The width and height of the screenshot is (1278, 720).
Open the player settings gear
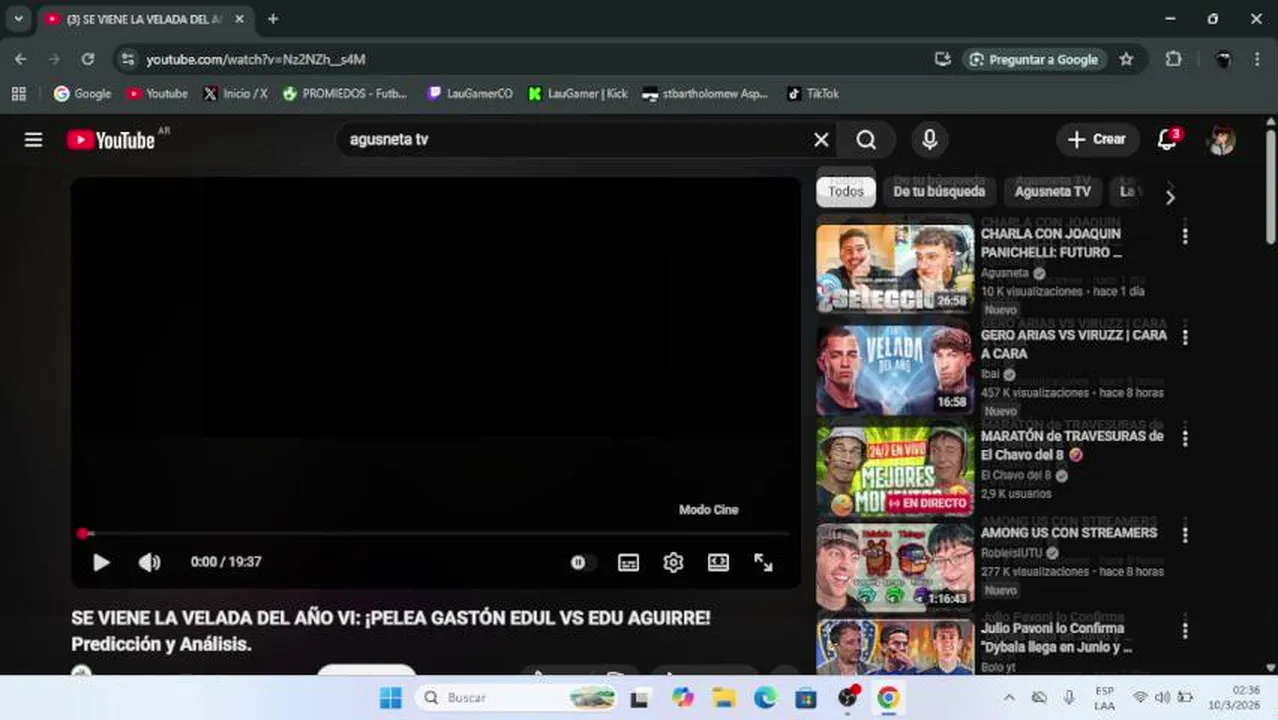tap(673, 562)
